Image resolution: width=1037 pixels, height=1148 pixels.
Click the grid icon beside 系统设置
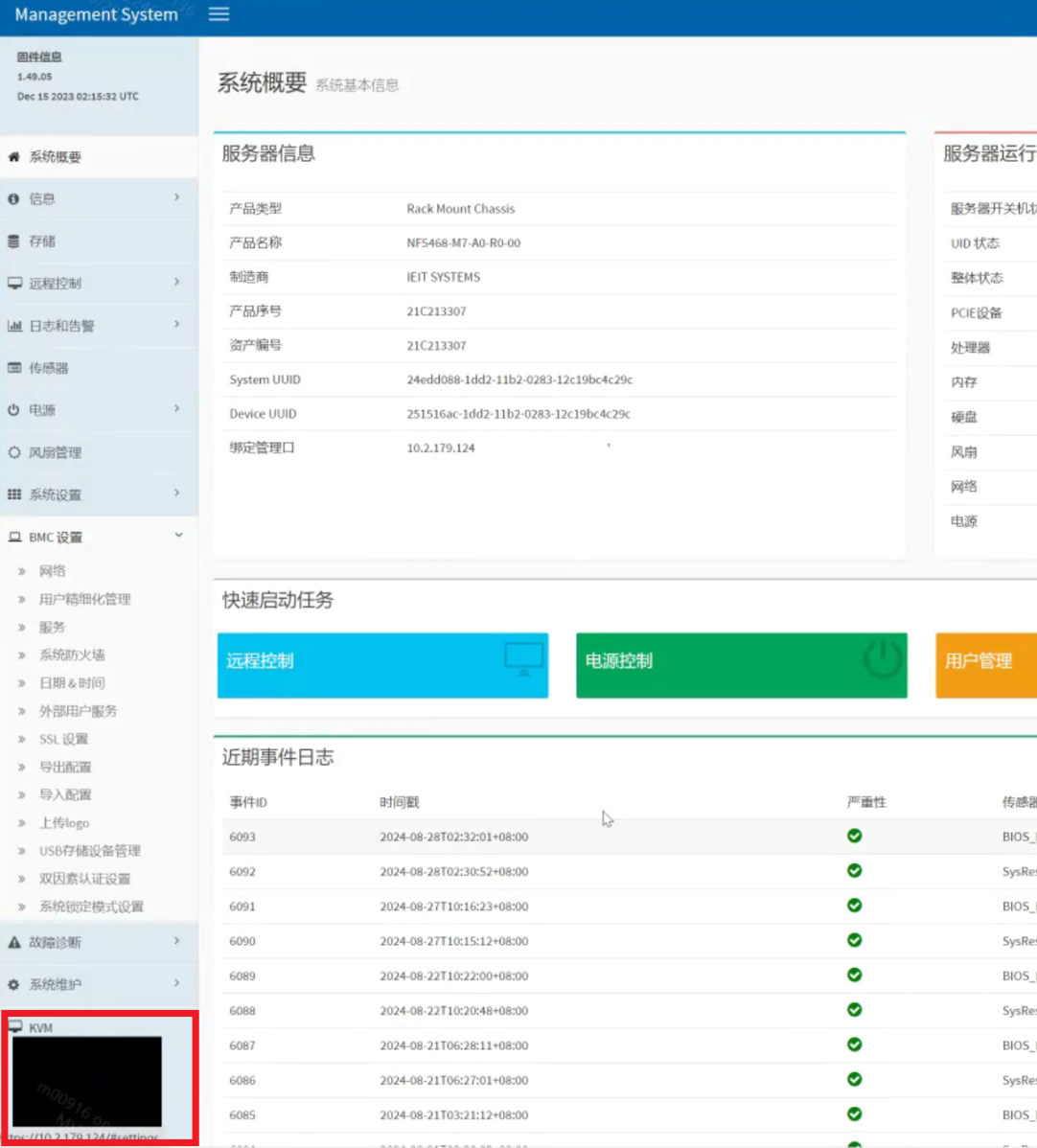click(14, 494)
